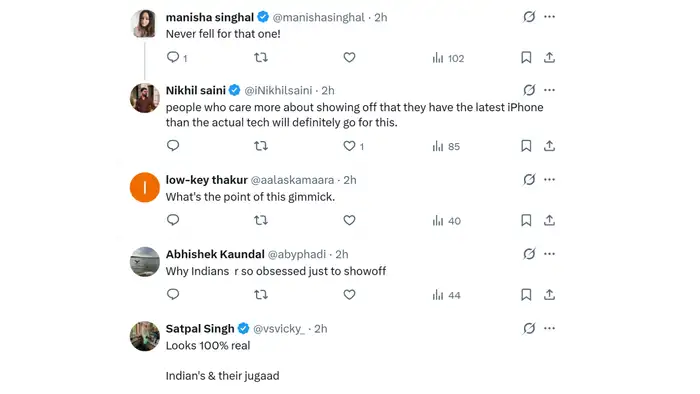Share manisha singhal's tweet
The height and width of the screenshot is (394, 700).
pyautogui.click(x=549, y=58)
